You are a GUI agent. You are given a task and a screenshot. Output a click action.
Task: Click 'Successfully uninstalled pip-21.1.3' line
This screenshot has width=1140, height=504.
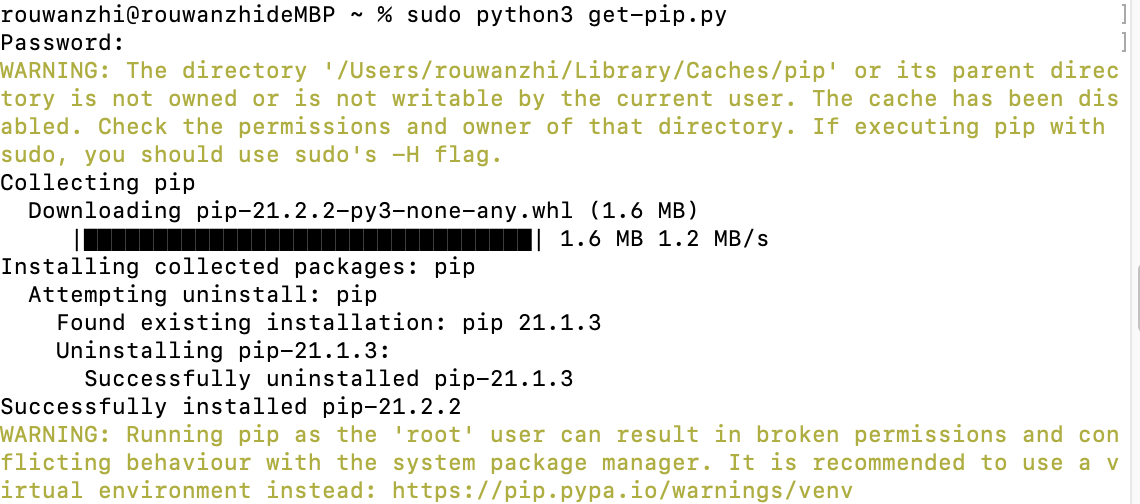click(328, 379)
